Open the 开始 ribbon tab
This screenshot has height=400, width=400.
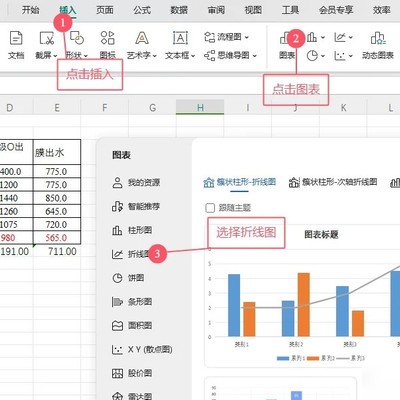(30, 10)
